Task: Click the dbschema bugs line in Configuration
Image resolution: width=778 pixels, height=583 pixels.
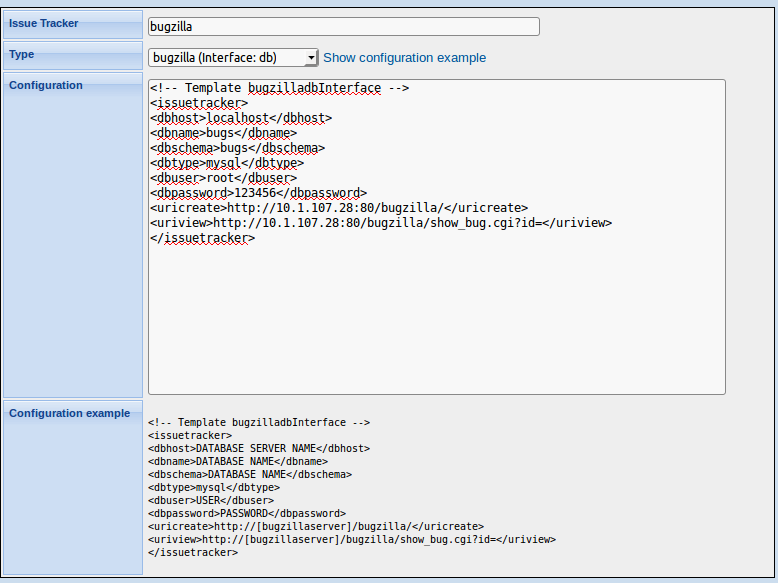Action: tap(237, 148)
